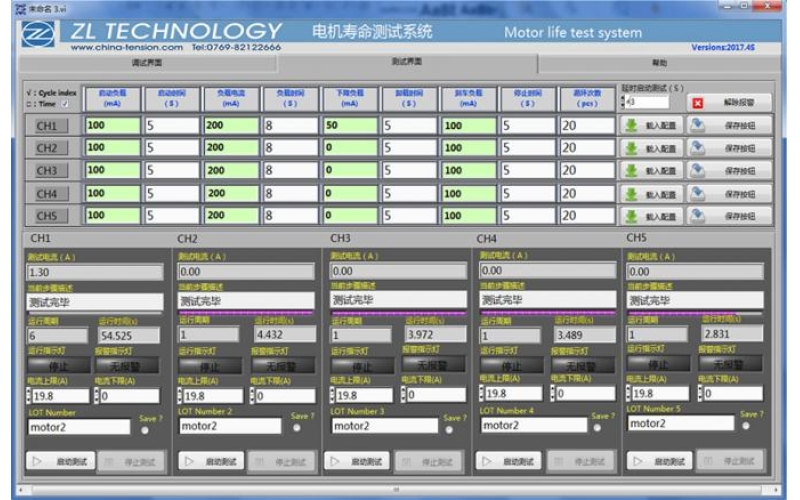Click the play icon of CH5 start test
This screenshot has width=800, height=500.
click(637, 461)
